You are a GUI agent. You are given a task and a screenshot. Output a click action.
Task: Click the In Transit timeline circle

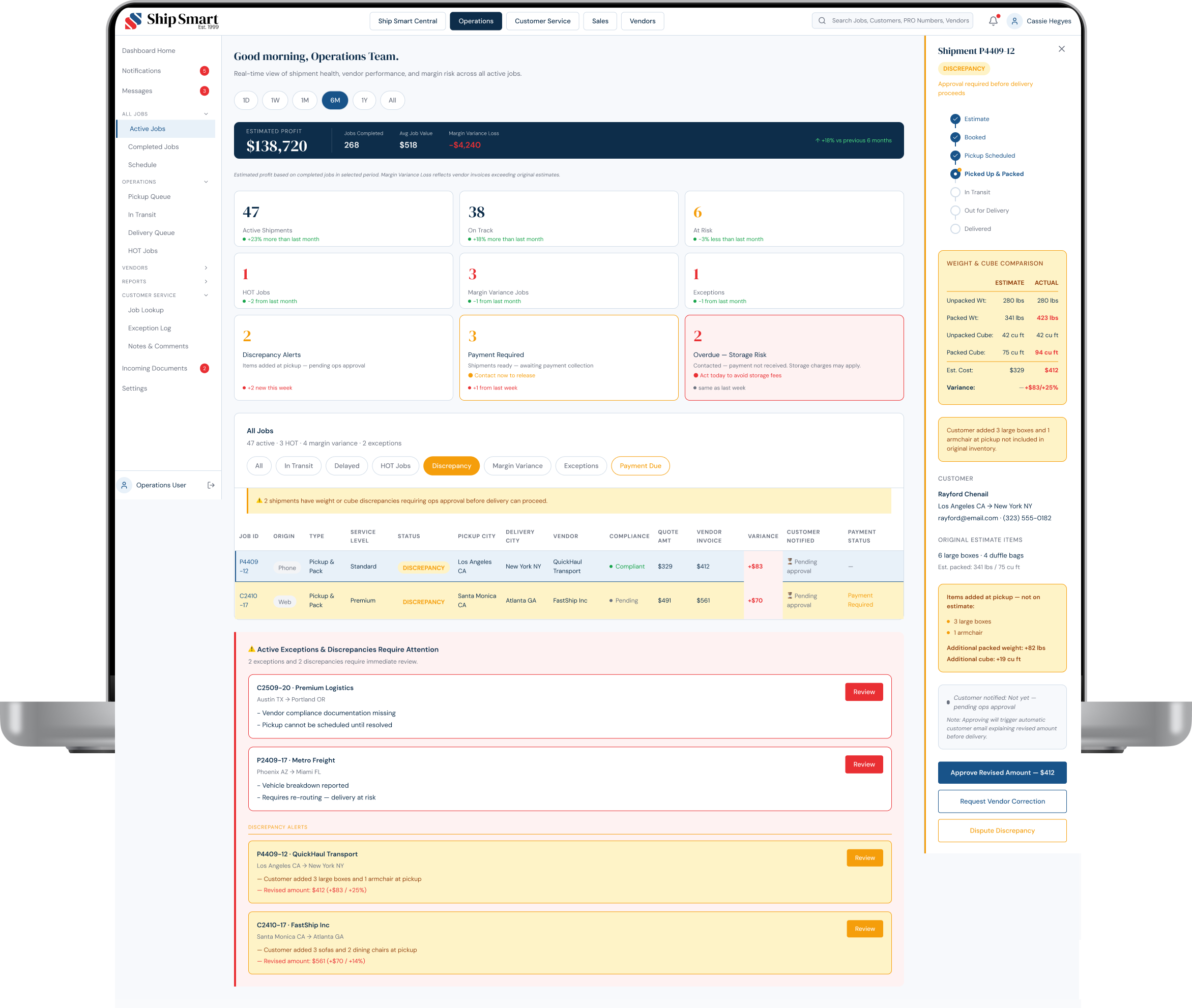(x=955, y=193)
